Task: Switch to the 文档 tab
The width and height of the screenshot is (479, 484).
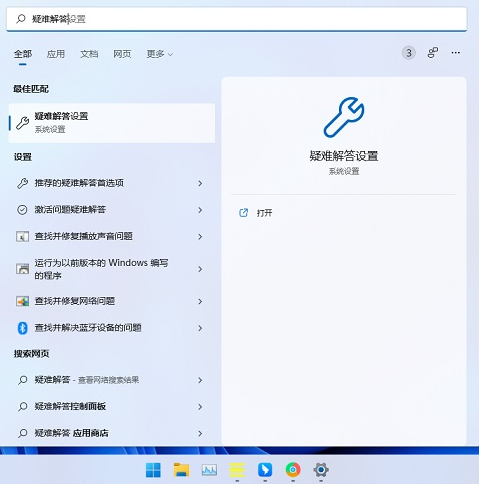Action: point(89,54)
